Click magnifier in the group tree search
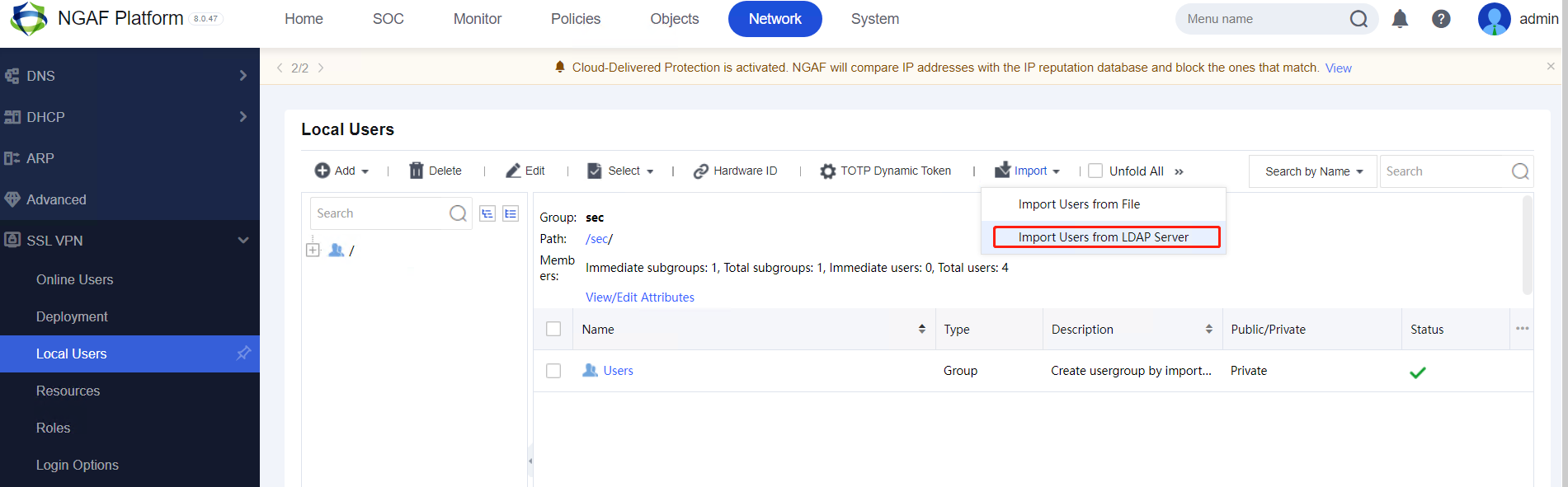Screen dimensions: 1568x487 458,213
